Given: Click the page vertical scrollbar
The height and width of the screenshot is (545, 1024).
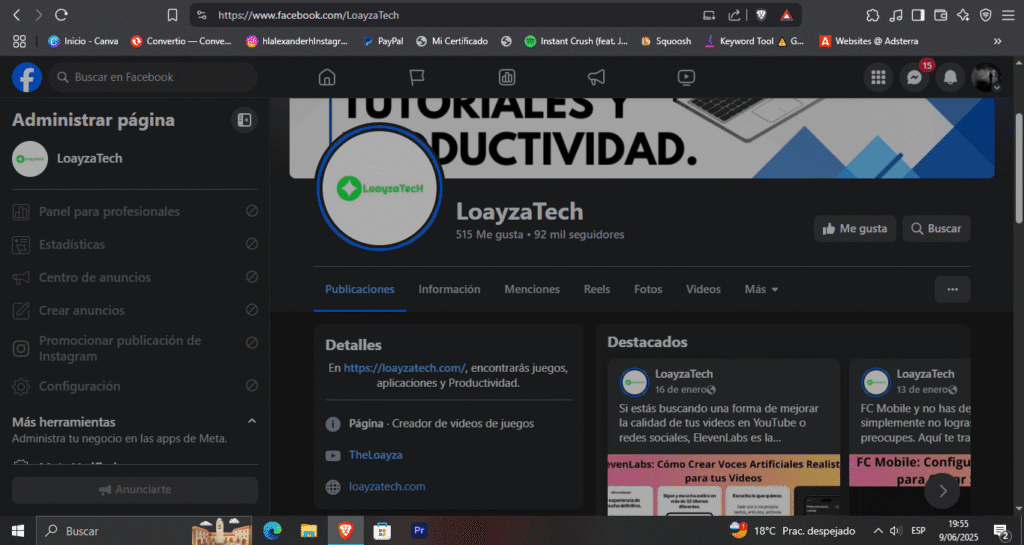Looking at the screenshot, I should [1018, 168].
